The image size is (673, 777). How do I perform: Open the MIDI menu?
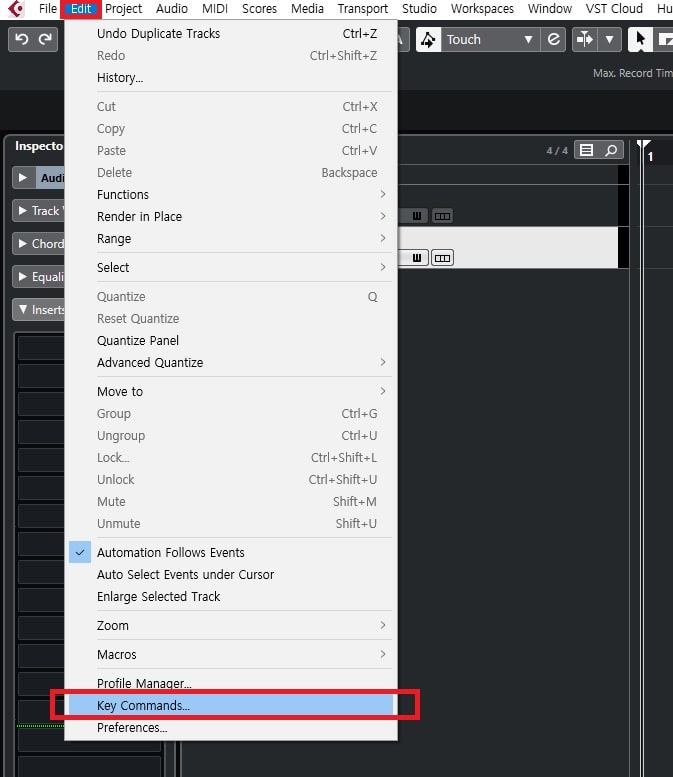coord(215,8)
